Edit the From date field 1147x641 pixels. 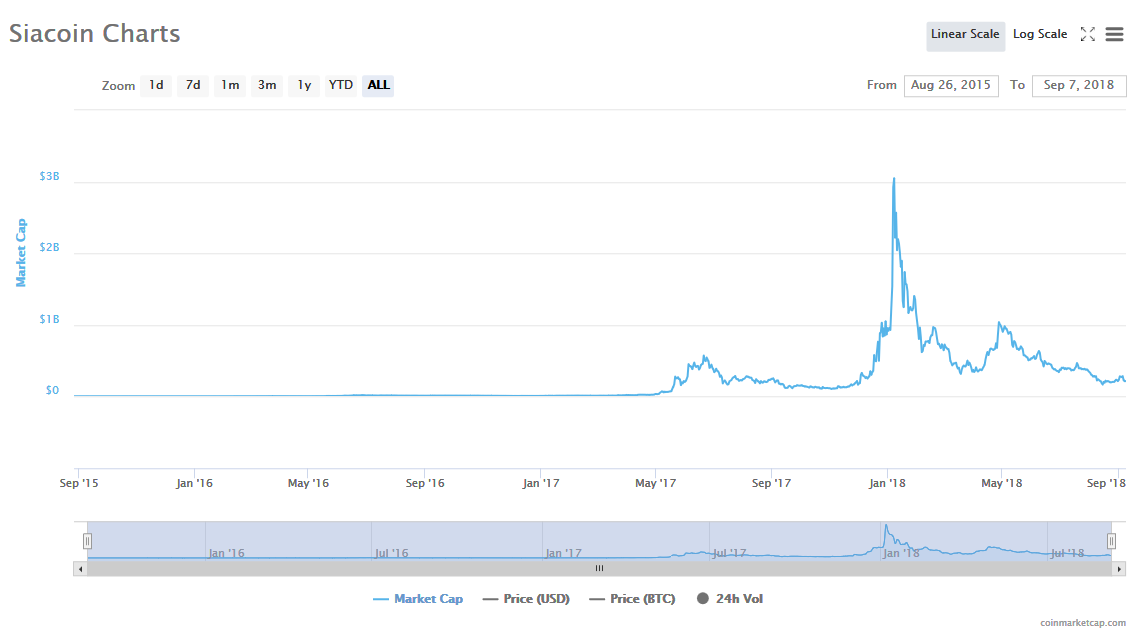point(951,85)
